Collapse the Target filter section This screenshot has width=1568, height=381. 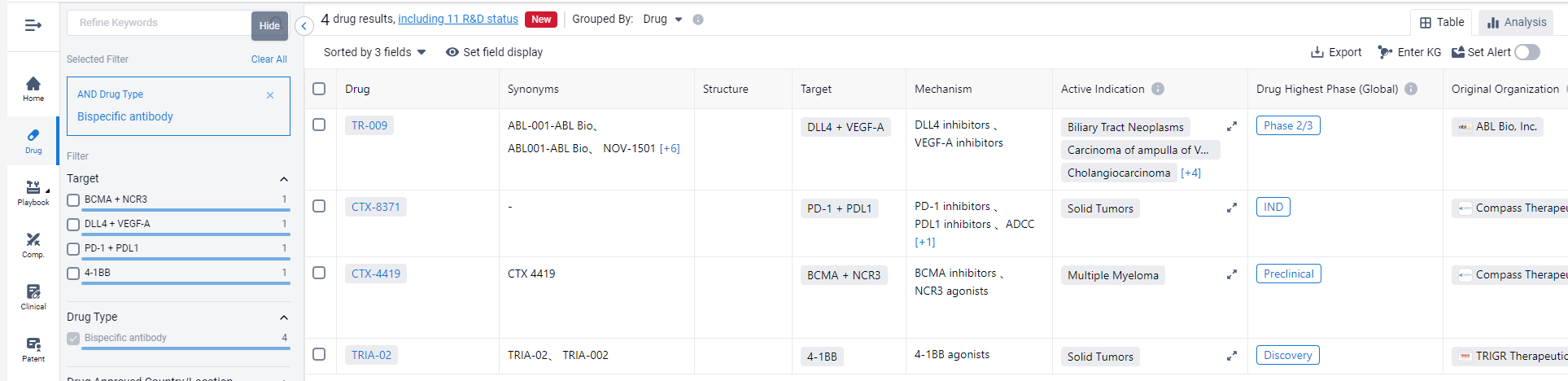(284, 179)
